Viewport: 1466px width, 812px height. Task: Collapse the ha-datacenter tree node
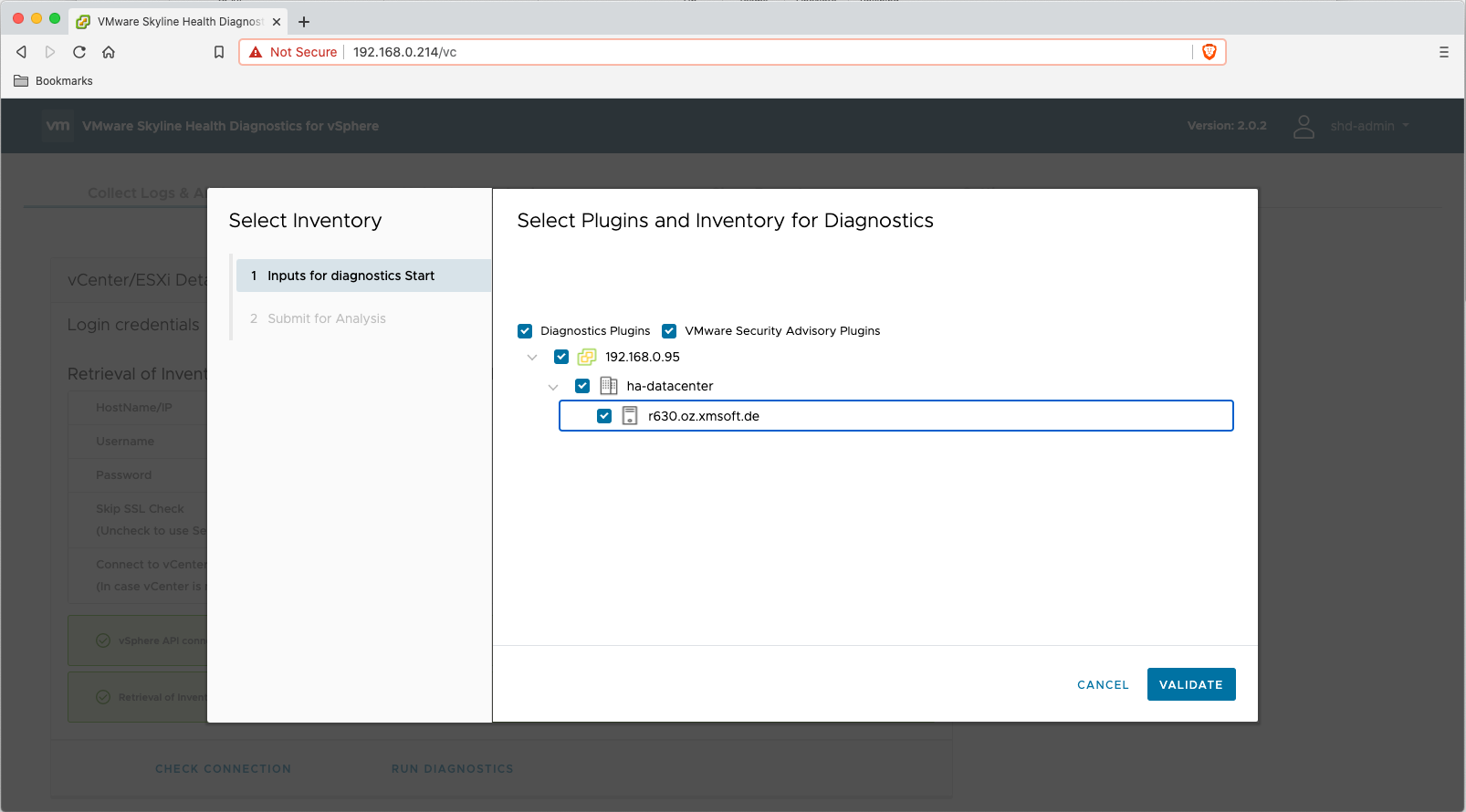point(553,387)
